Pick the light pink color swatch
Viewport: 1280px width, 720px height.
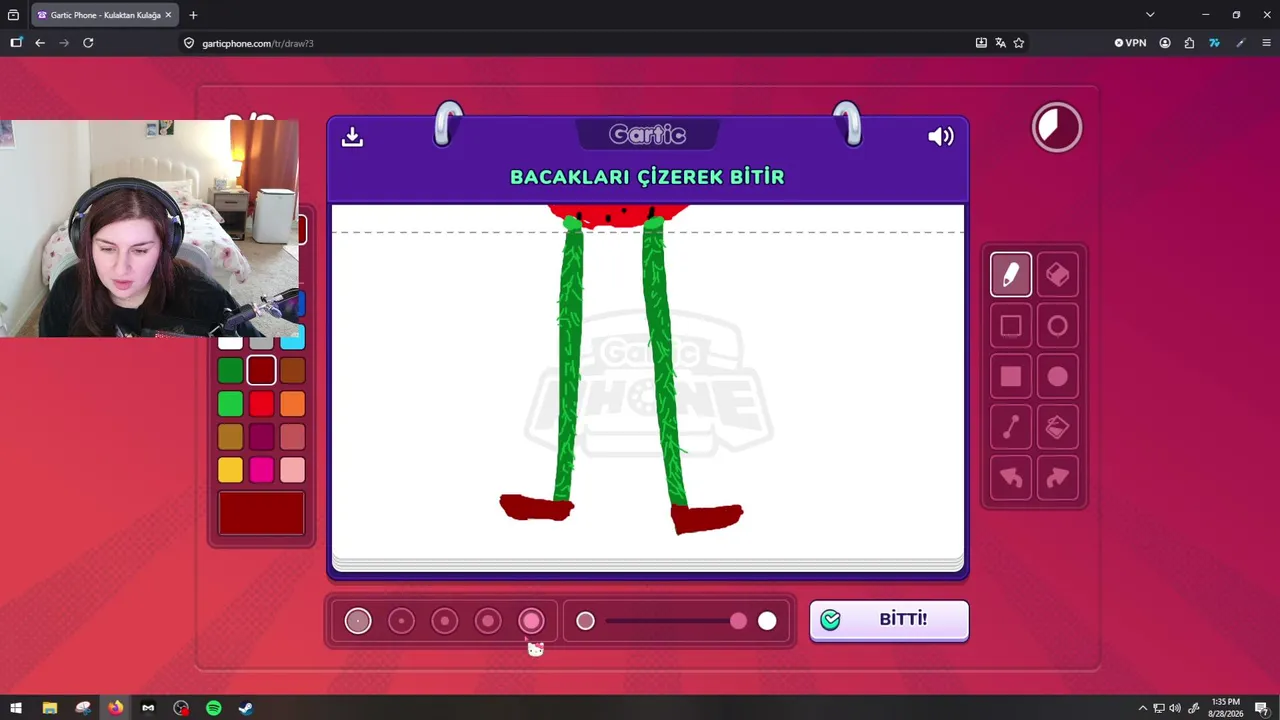292,470
